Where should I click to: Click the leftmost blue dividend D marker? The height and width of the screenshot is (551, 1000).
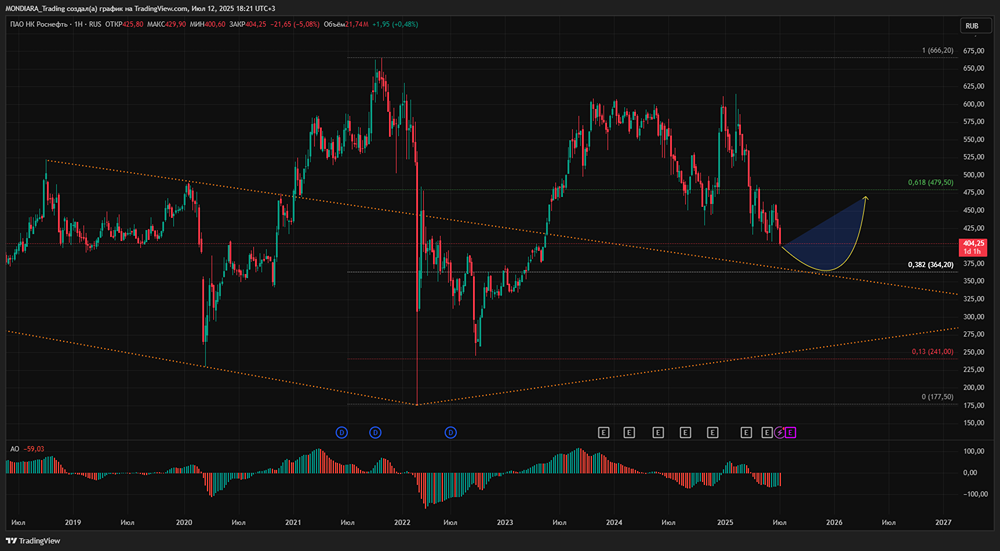tap(341, 432)
